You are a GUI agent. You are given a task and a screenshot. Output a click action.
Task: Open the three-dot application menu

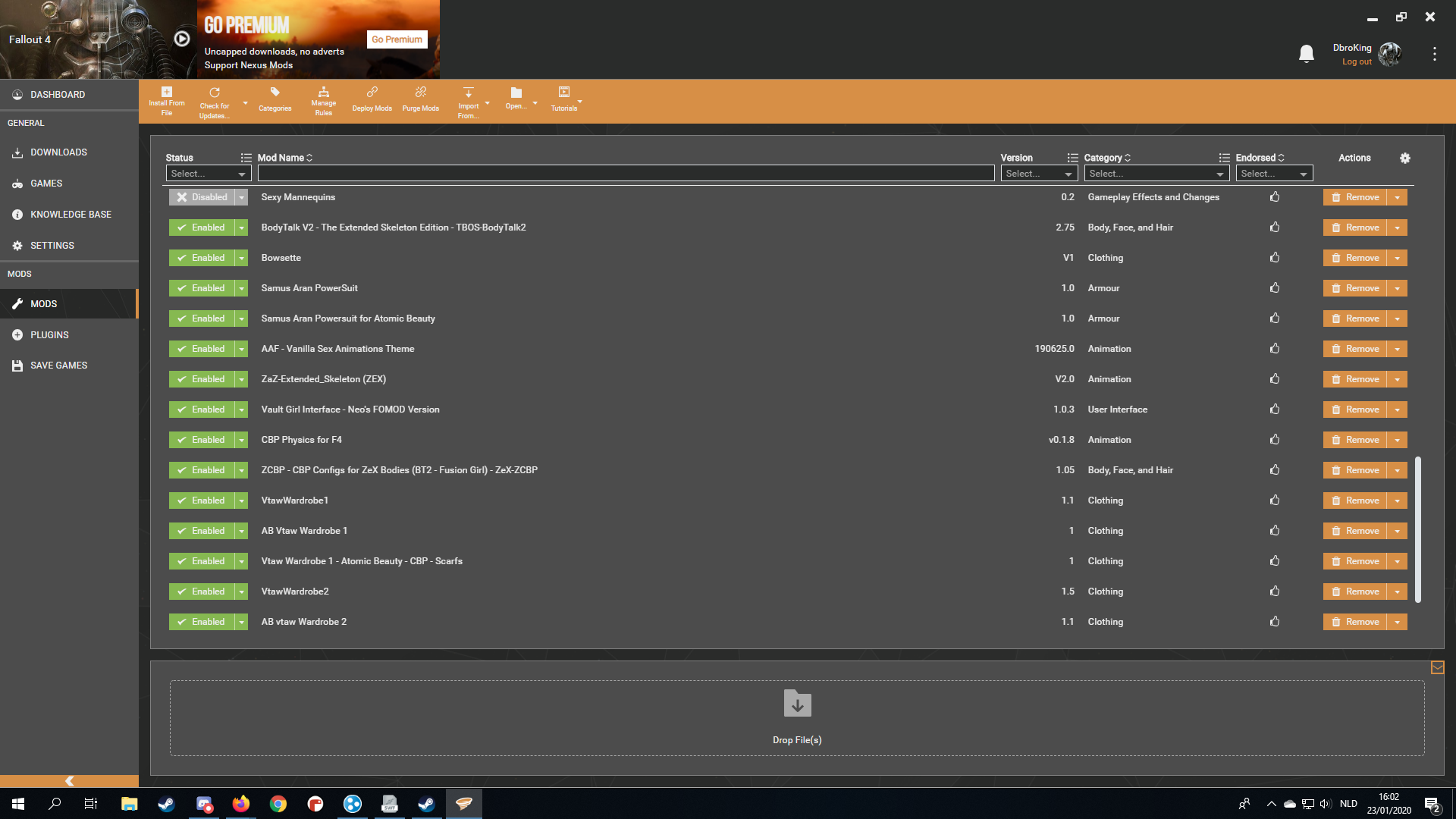(x=1435, y=54)
